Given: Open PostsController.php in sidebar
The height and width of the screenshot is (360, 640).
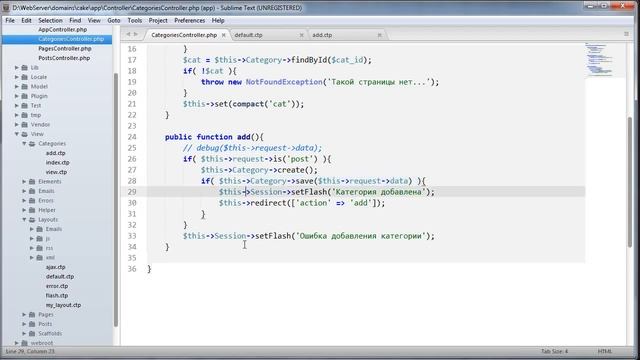Looking at the screenshot, I should (64, 58).
